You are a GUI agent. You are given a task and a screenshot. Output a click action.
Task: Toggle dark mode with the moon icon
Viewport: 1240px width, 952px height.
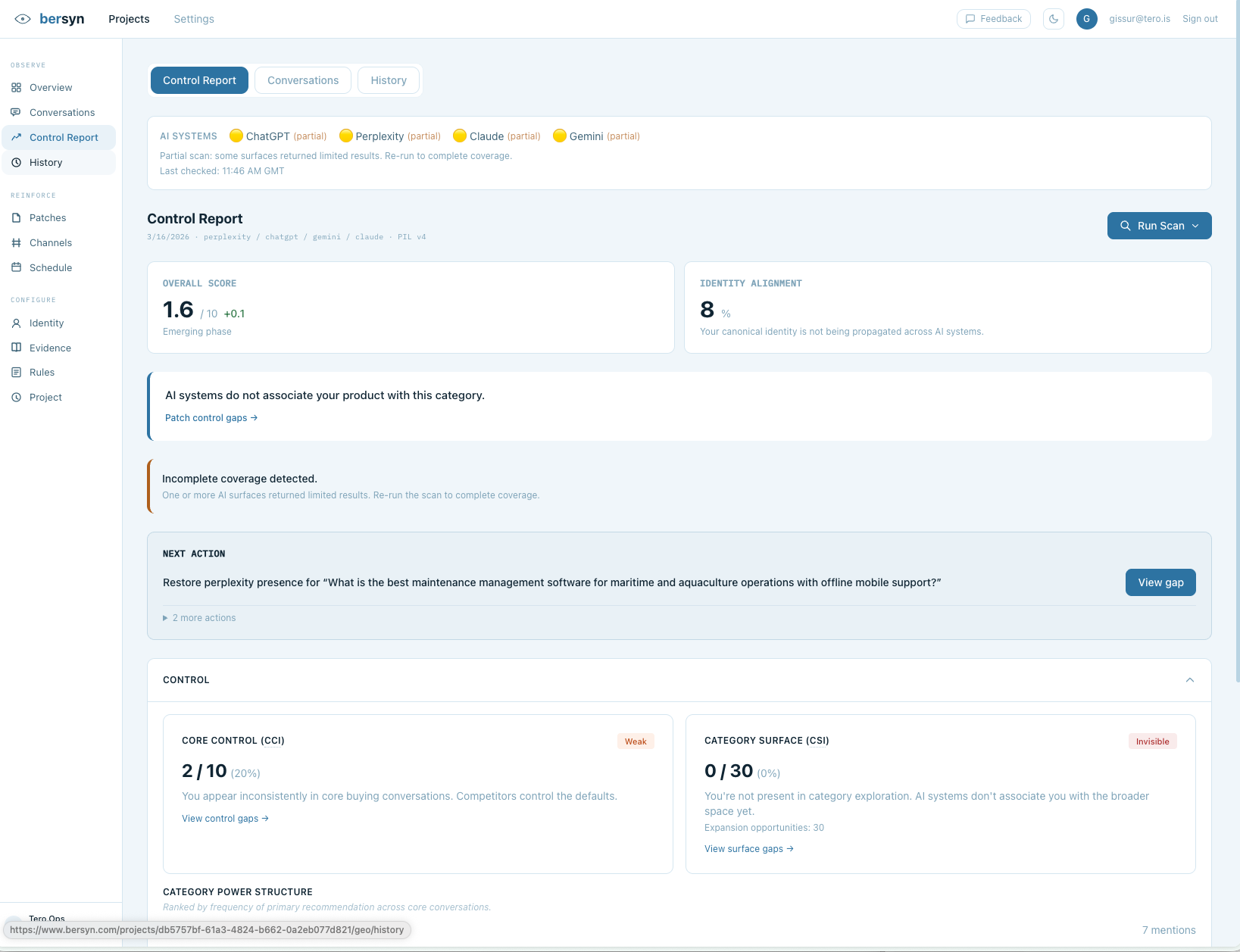pos(1054,19)
